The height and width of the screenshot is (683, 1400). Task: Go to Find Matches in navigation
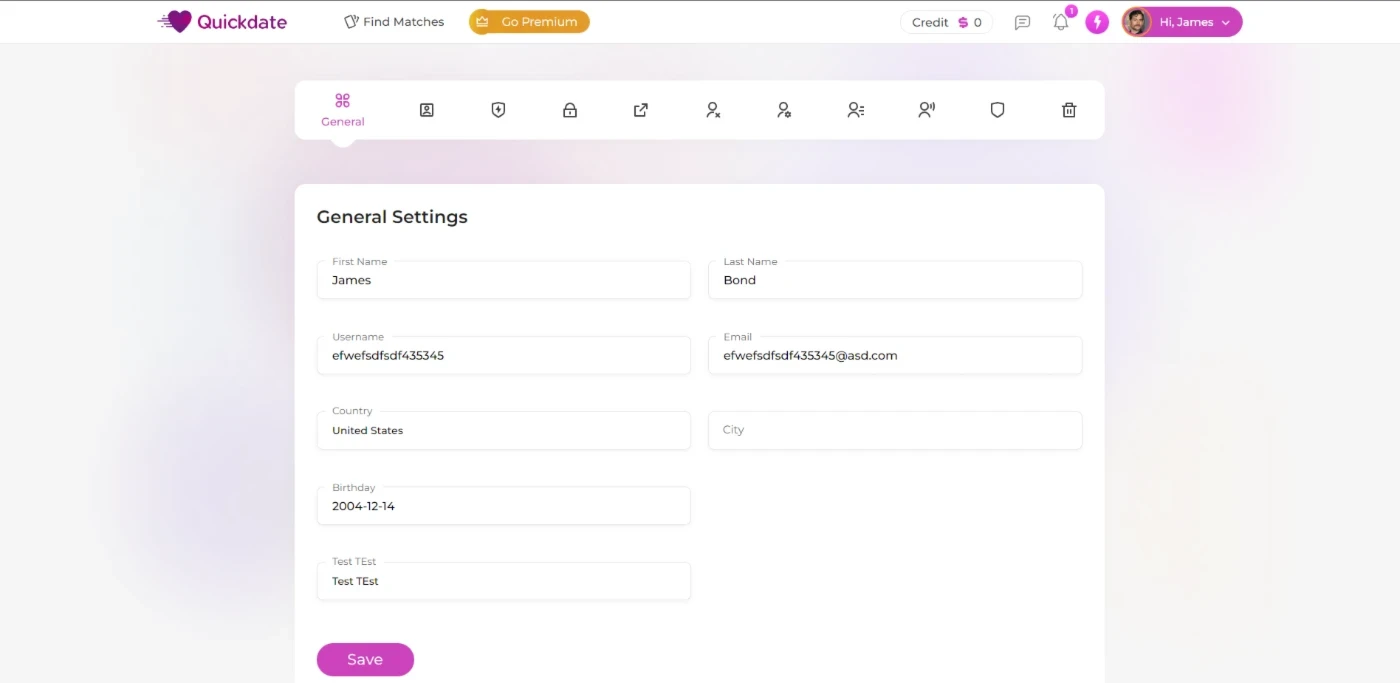[x=394, y=22]
